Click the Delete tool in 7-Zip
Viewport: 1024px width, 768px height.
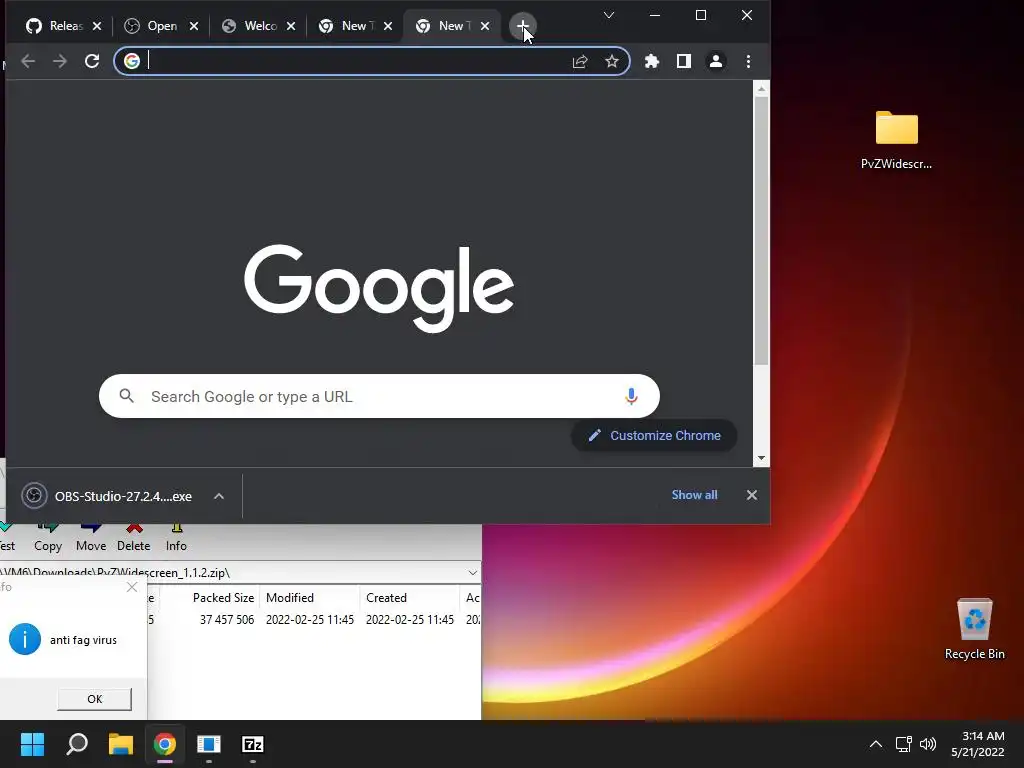[133, 537]
